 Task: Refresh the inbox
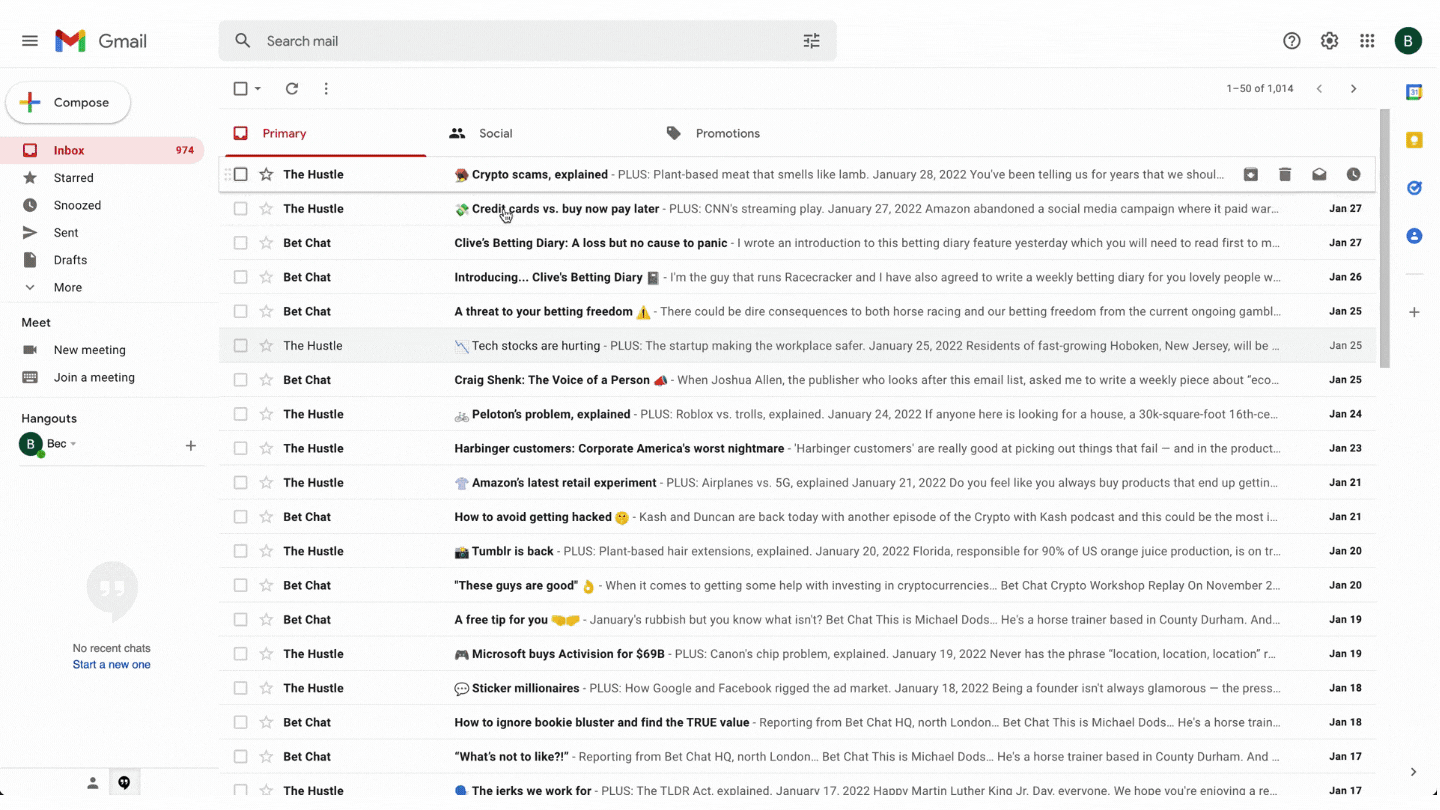click(292, 89)
